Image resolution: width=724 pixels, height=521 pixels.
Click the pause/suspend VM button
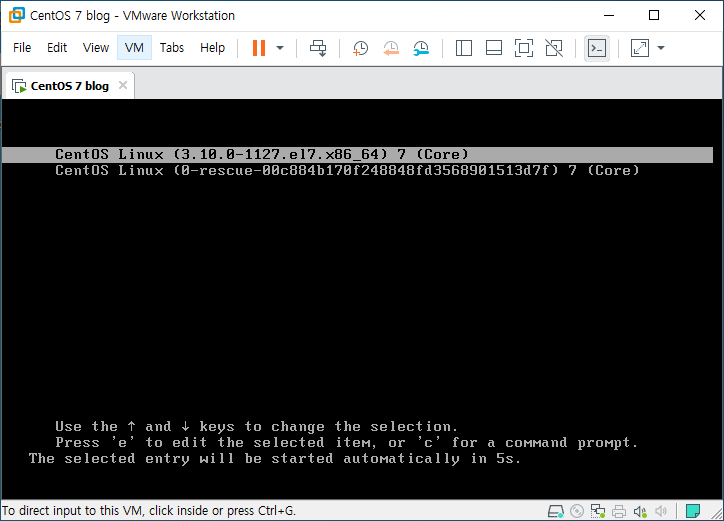[259, 48]
